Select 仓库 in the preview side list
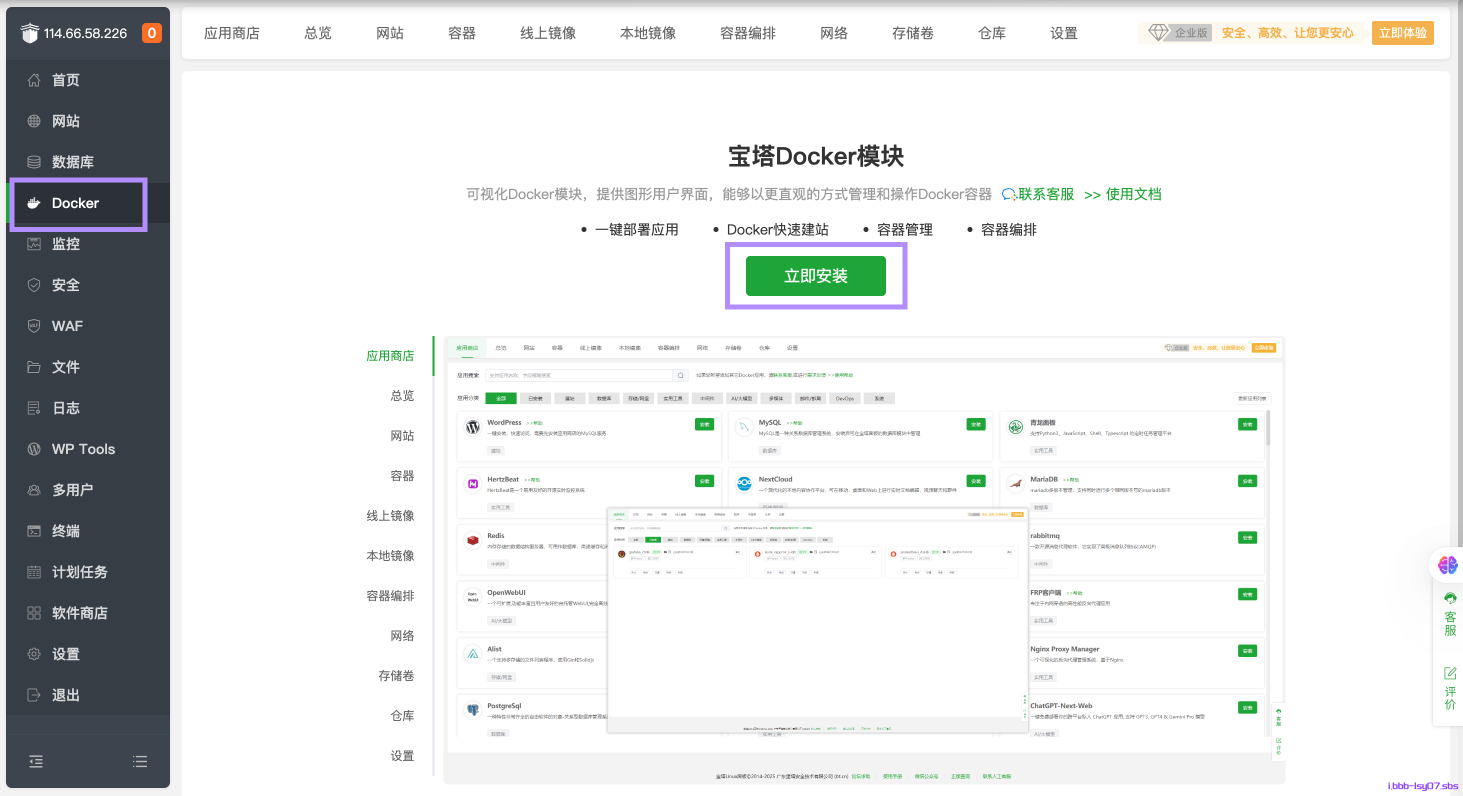The width and height of the screenshot is (1463, 796). tap(402, 715)
